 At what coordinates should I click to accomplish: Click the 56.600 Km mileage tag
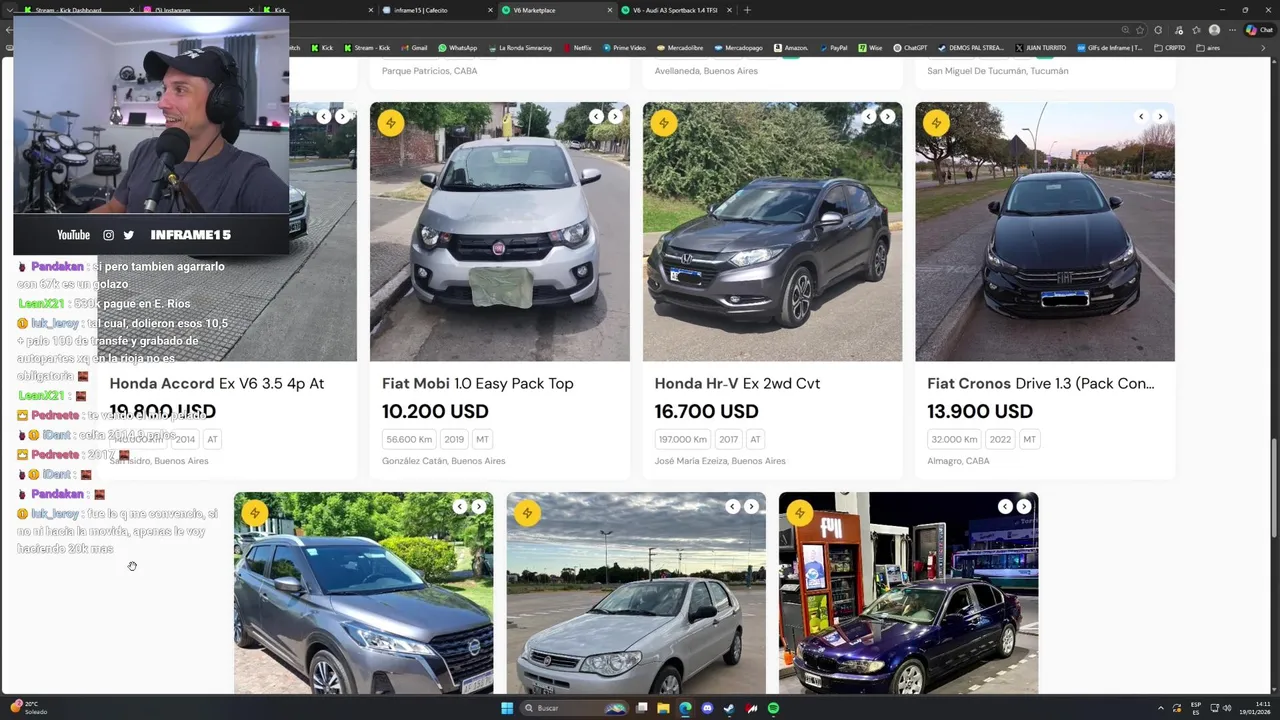[x=409, y=439]
